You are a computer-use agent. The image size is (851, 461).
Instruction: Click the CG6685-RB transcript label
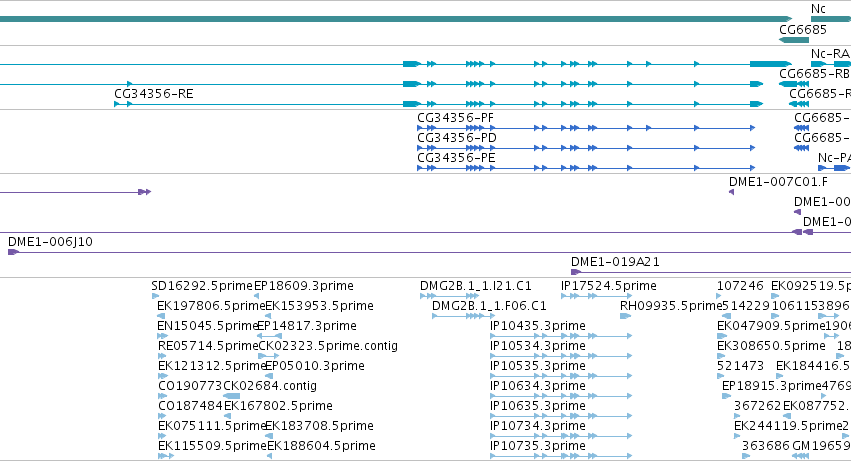814,74
